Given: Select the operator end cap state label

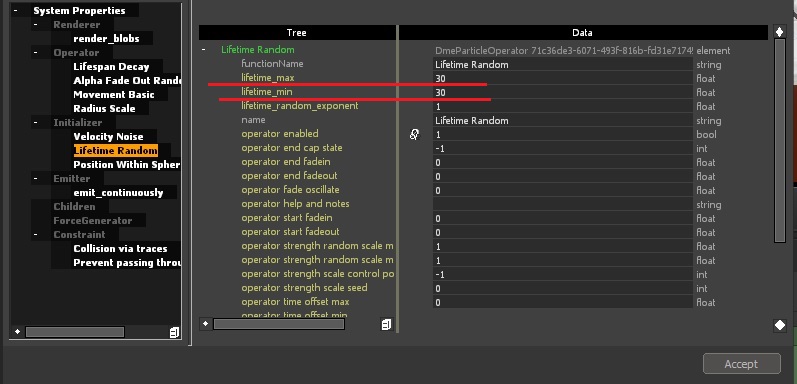Looking at the screenshot, I should [292, 148].
